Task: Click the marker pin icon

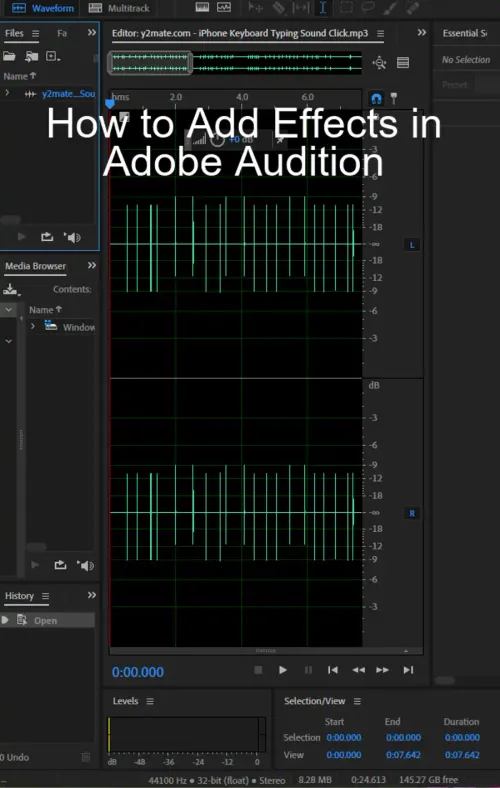Action: (x=393, y=98)
